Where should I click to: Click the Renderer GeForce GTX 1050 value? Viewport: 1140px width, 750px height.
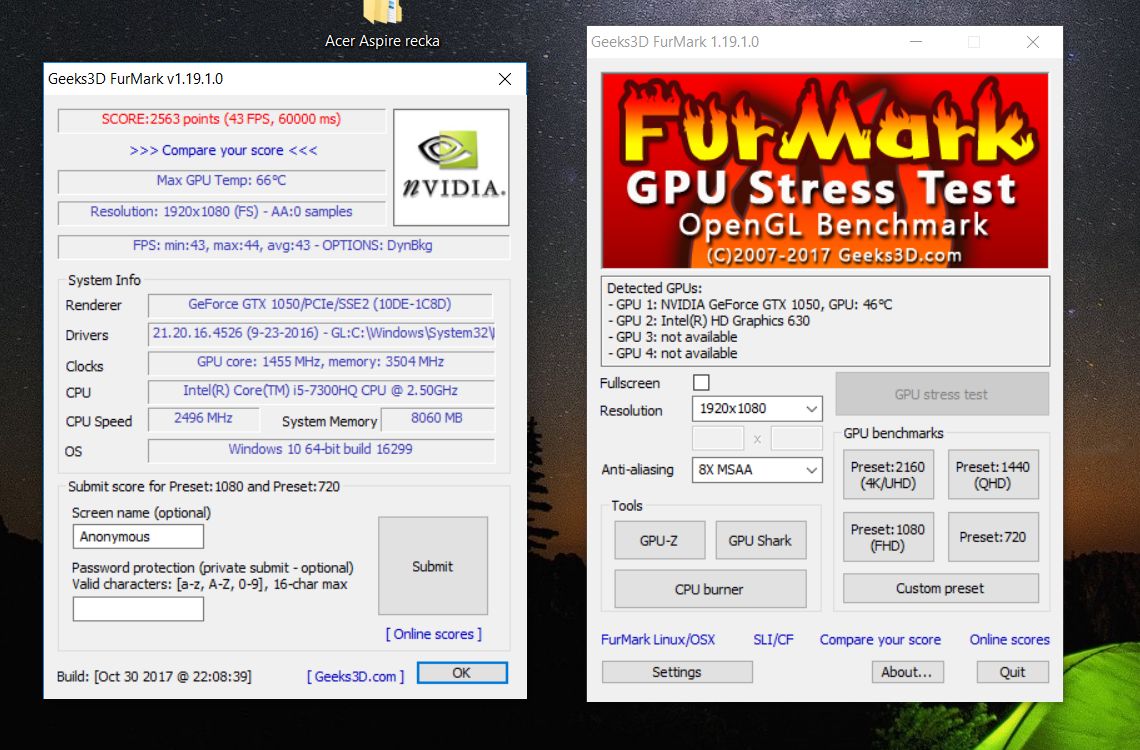point(320,305)
